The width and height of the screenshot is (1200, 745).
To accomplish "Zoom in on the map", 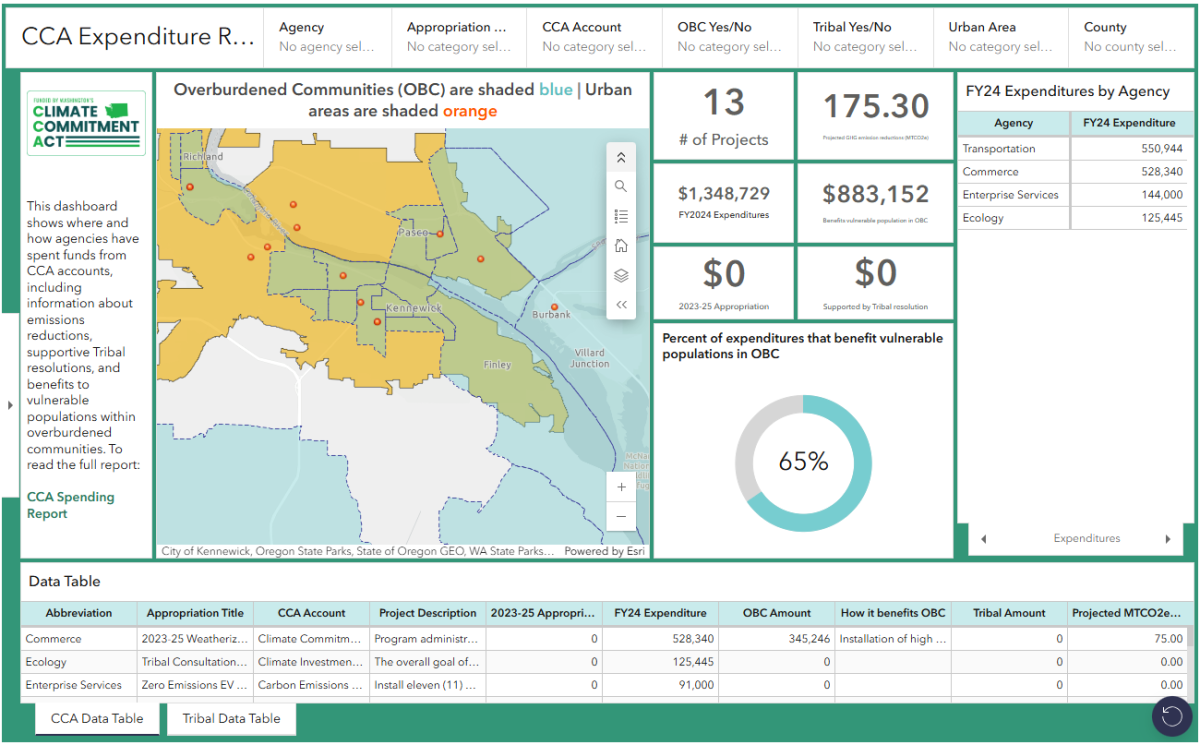I will 621,487.
